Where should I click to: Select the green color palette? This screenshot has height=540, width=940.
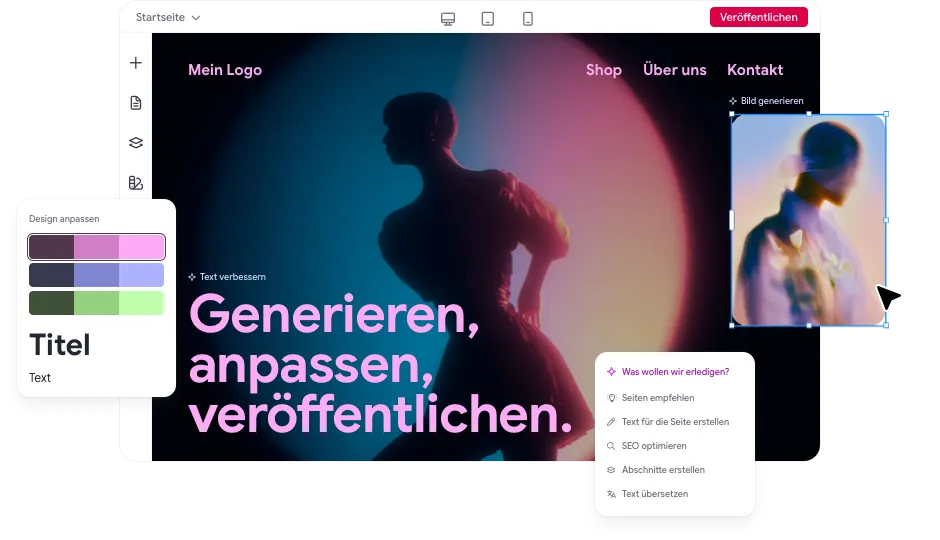[x=97, y=303]
